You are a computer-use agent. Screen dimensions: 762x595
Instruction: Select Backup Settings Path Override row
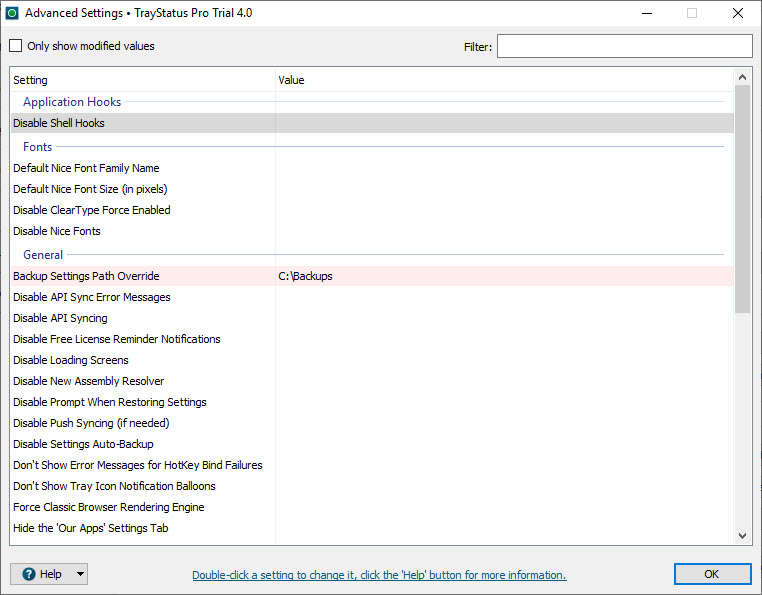point(86,276)
